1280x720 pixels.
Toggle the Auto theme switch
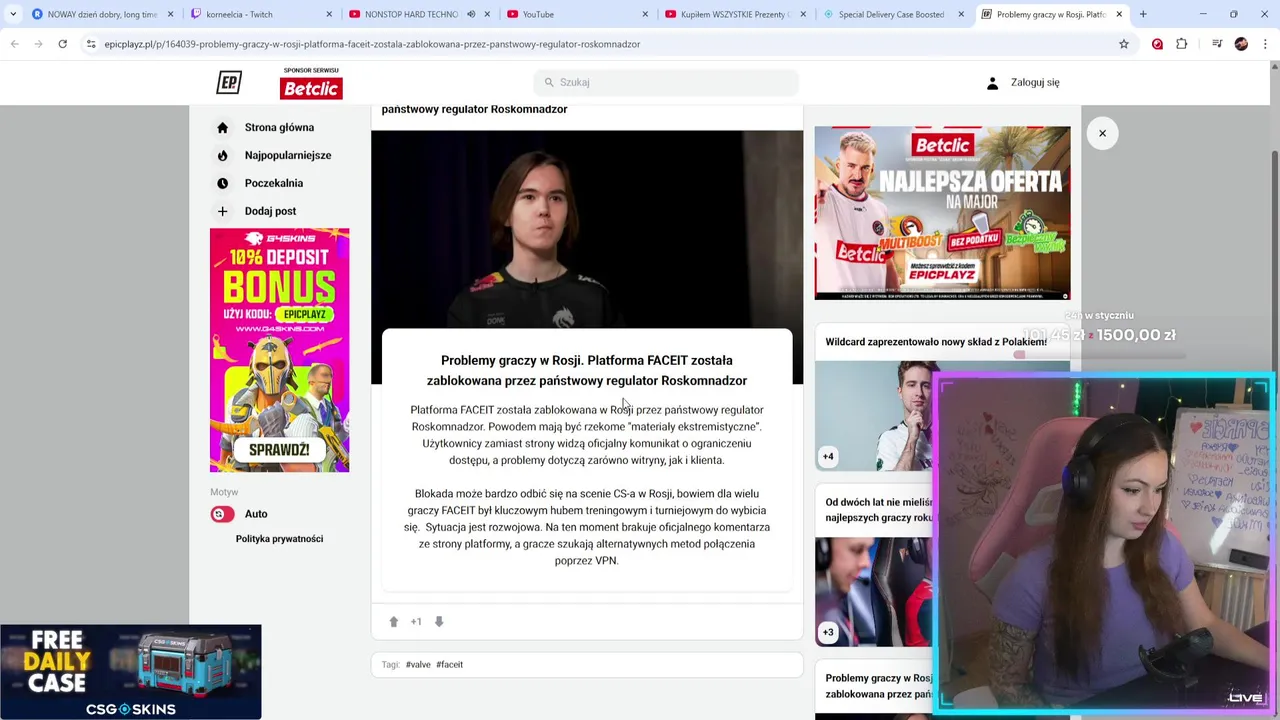[222, 514]
